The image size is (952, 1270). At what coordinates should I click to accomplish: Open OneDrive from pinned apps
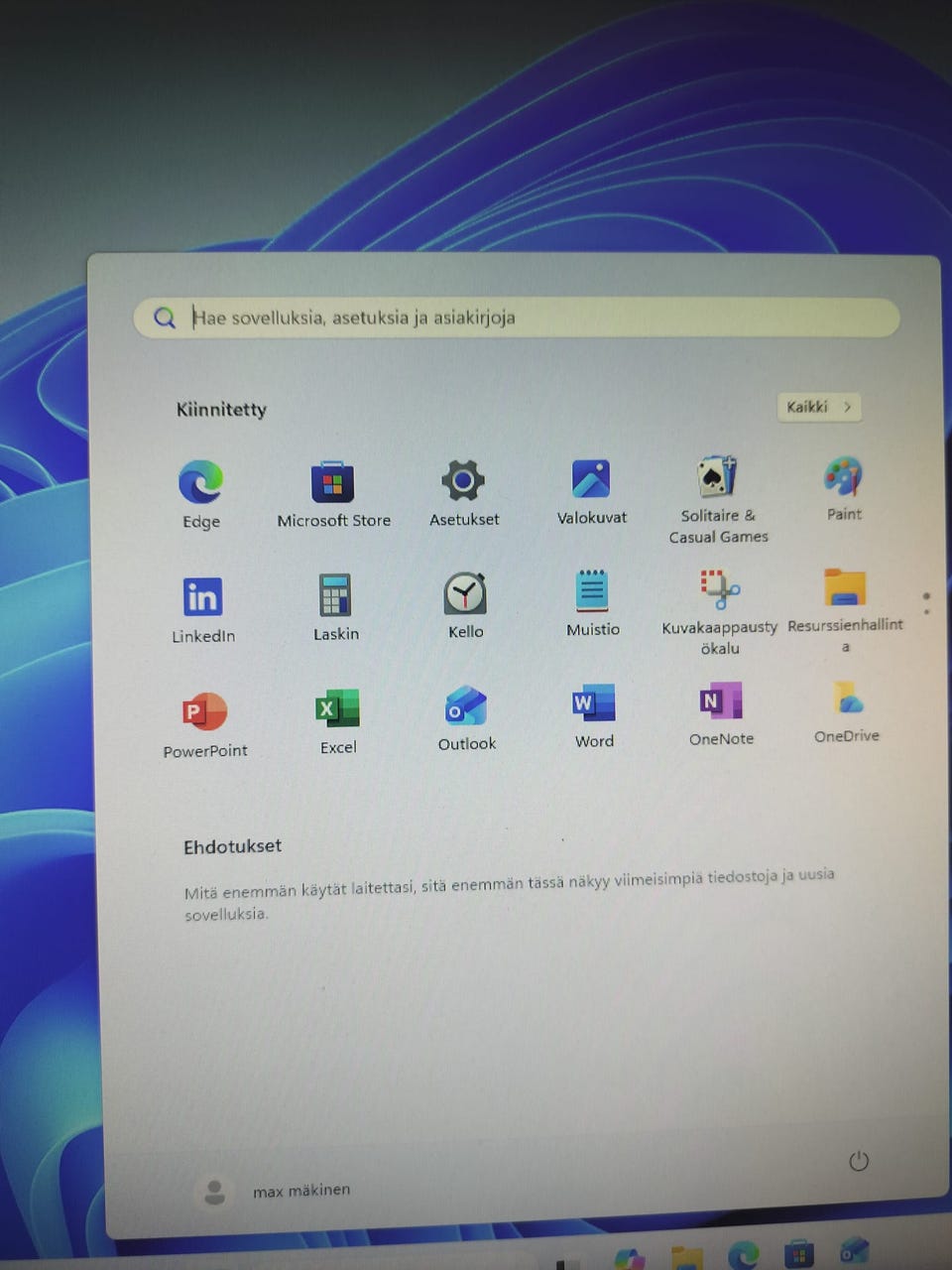pyautogui.click(x=846, y=711)
